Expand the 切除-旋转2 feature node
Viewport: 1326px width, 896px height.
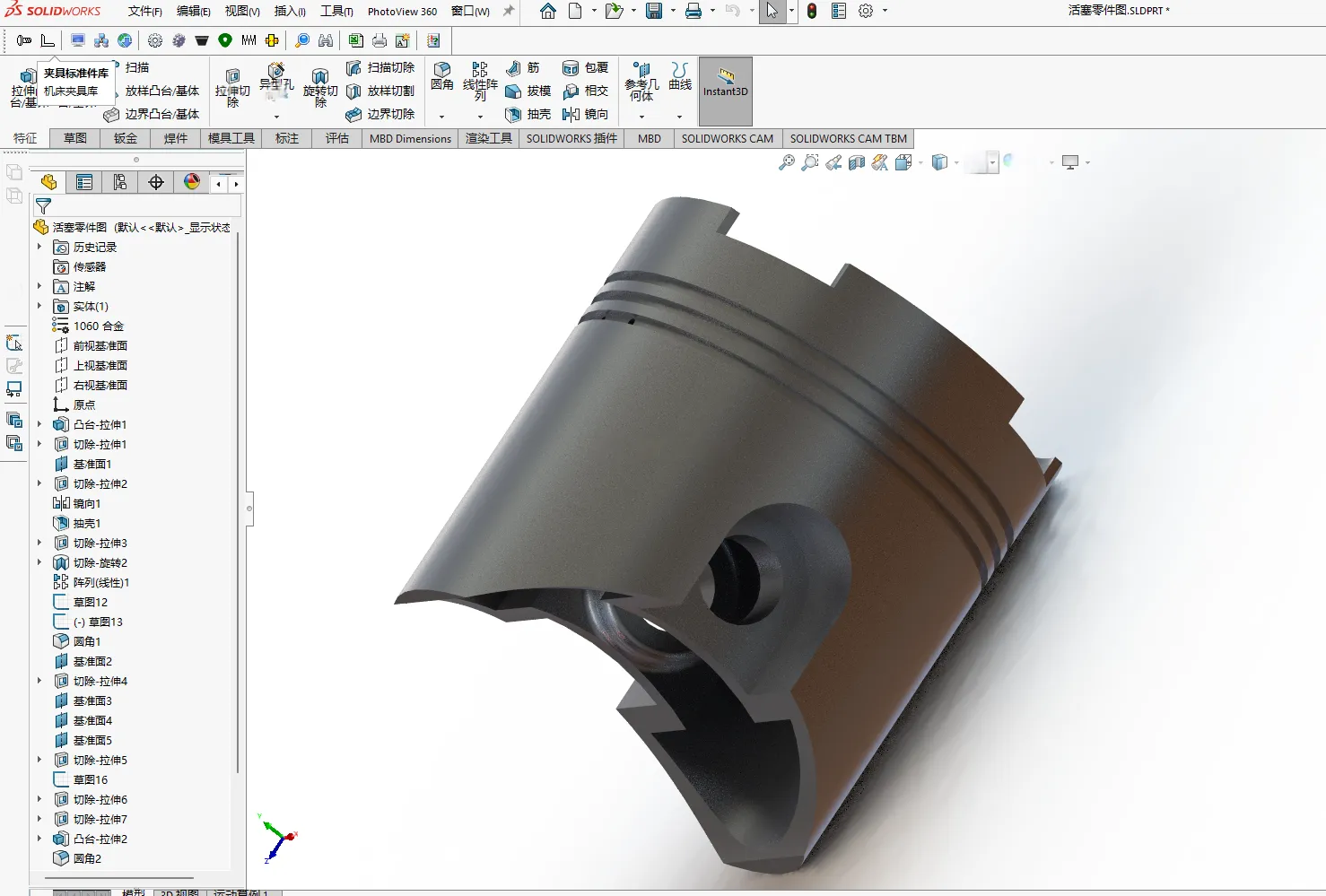pos(39,562)
